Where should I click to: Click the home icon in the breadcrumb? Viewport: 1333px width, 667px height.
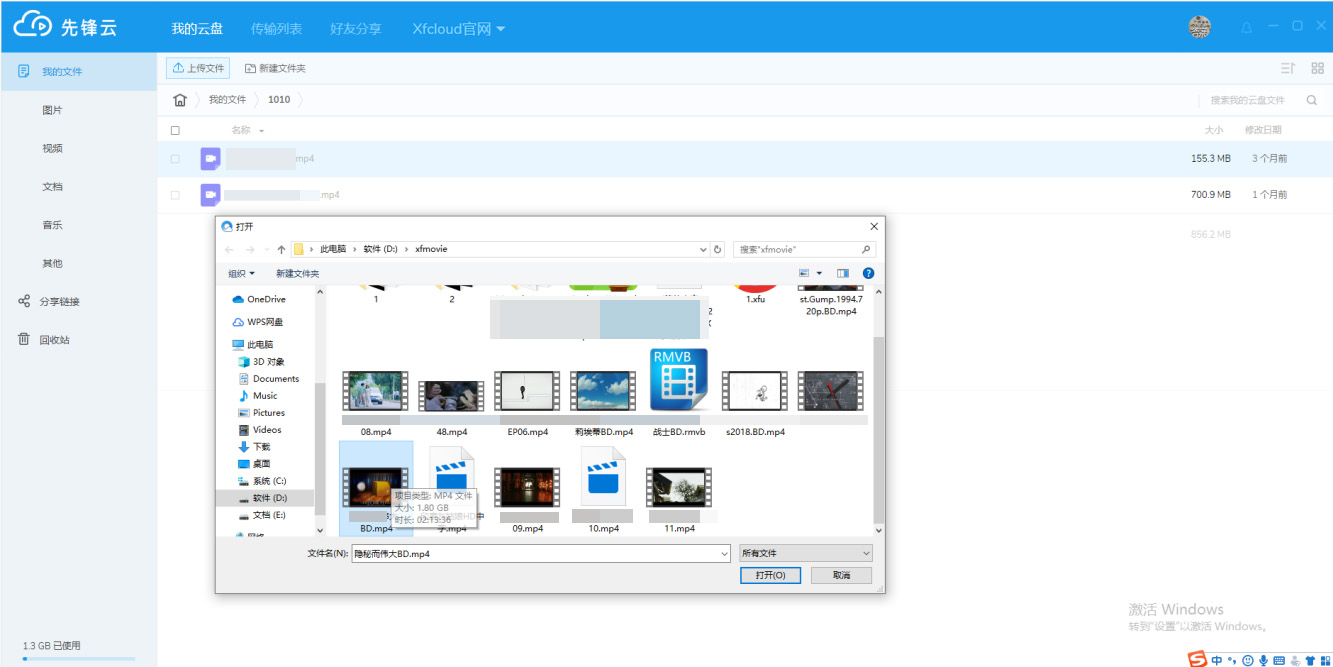tap(180, 100)
